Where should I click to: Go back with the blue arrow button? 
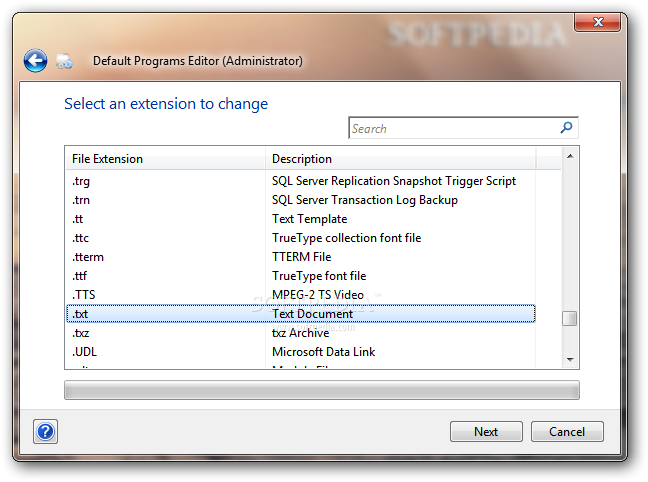click(35, 61)
